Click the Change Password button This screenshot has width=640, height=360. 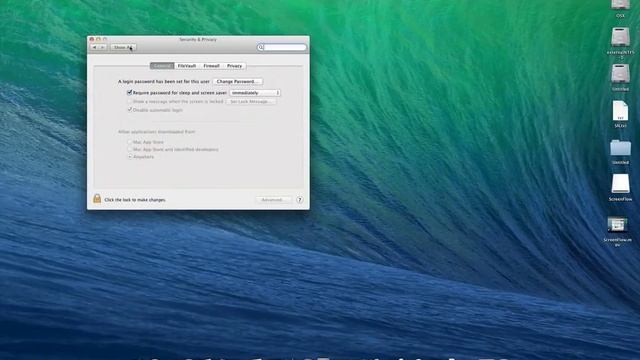238,82
